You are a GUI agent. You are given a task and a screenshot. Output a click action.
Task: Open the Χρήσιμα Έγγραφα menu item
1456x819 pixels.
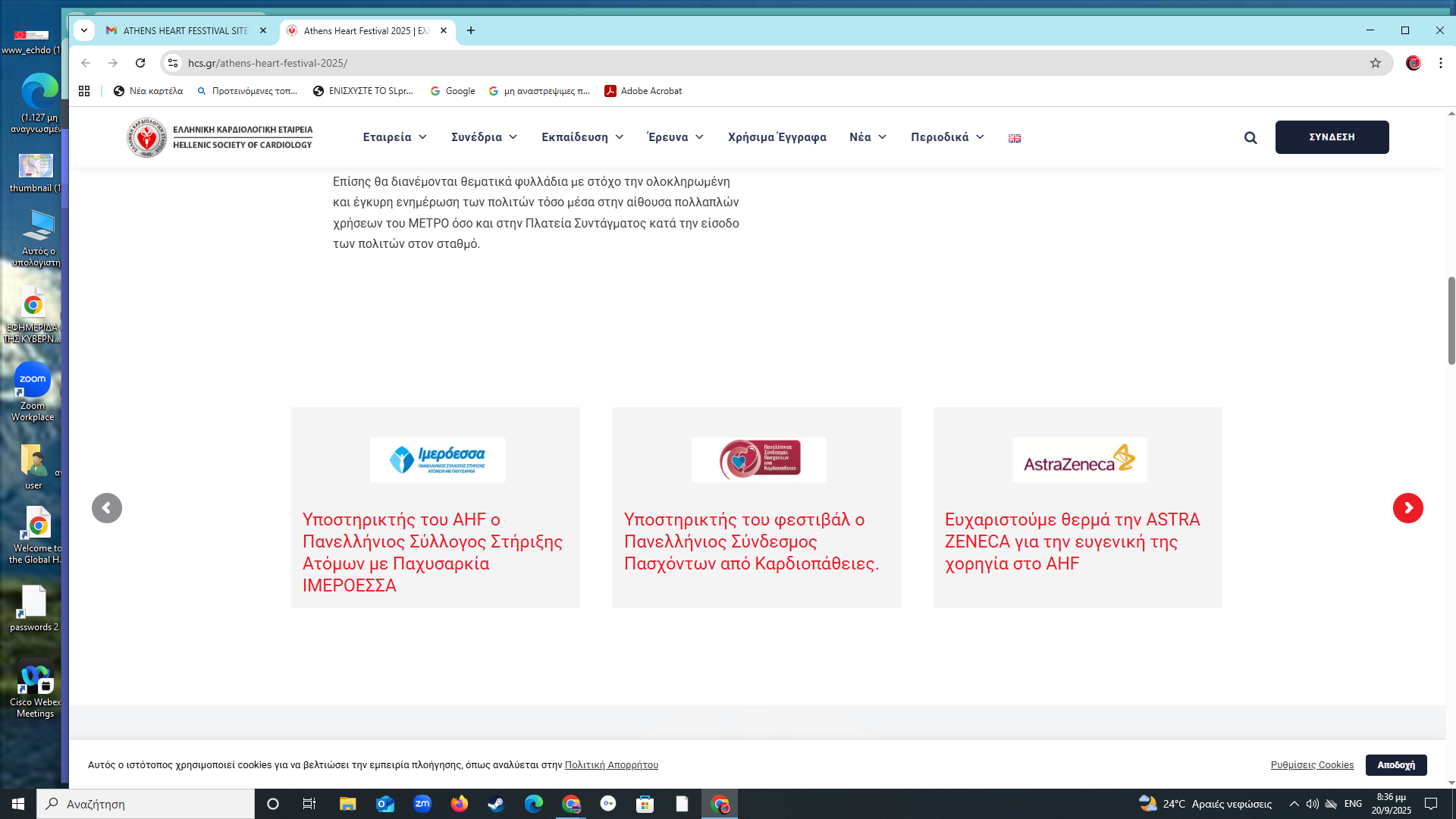coord(777,137)
